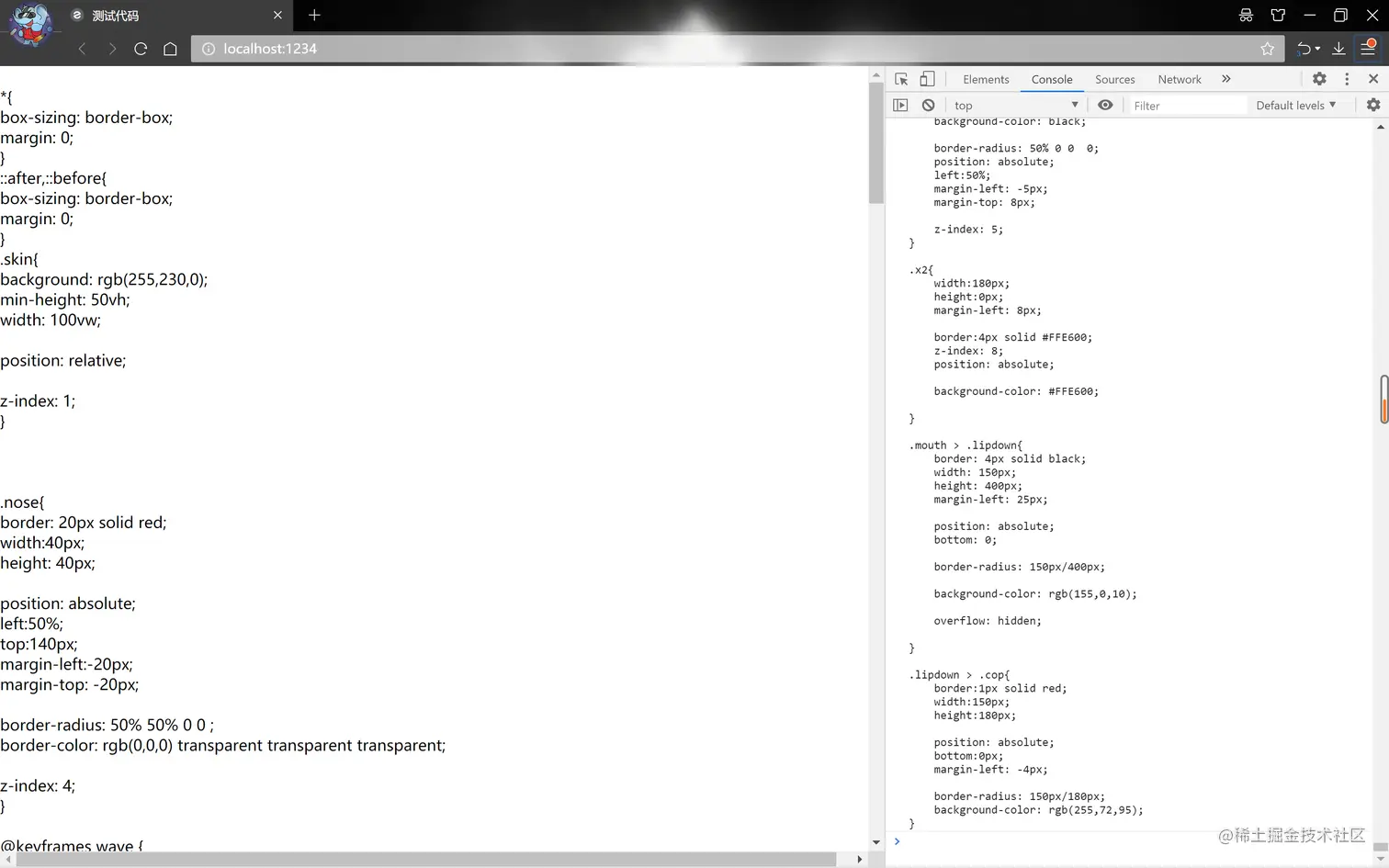Open the Elements tab in DevTools

[x=986, y=79]
